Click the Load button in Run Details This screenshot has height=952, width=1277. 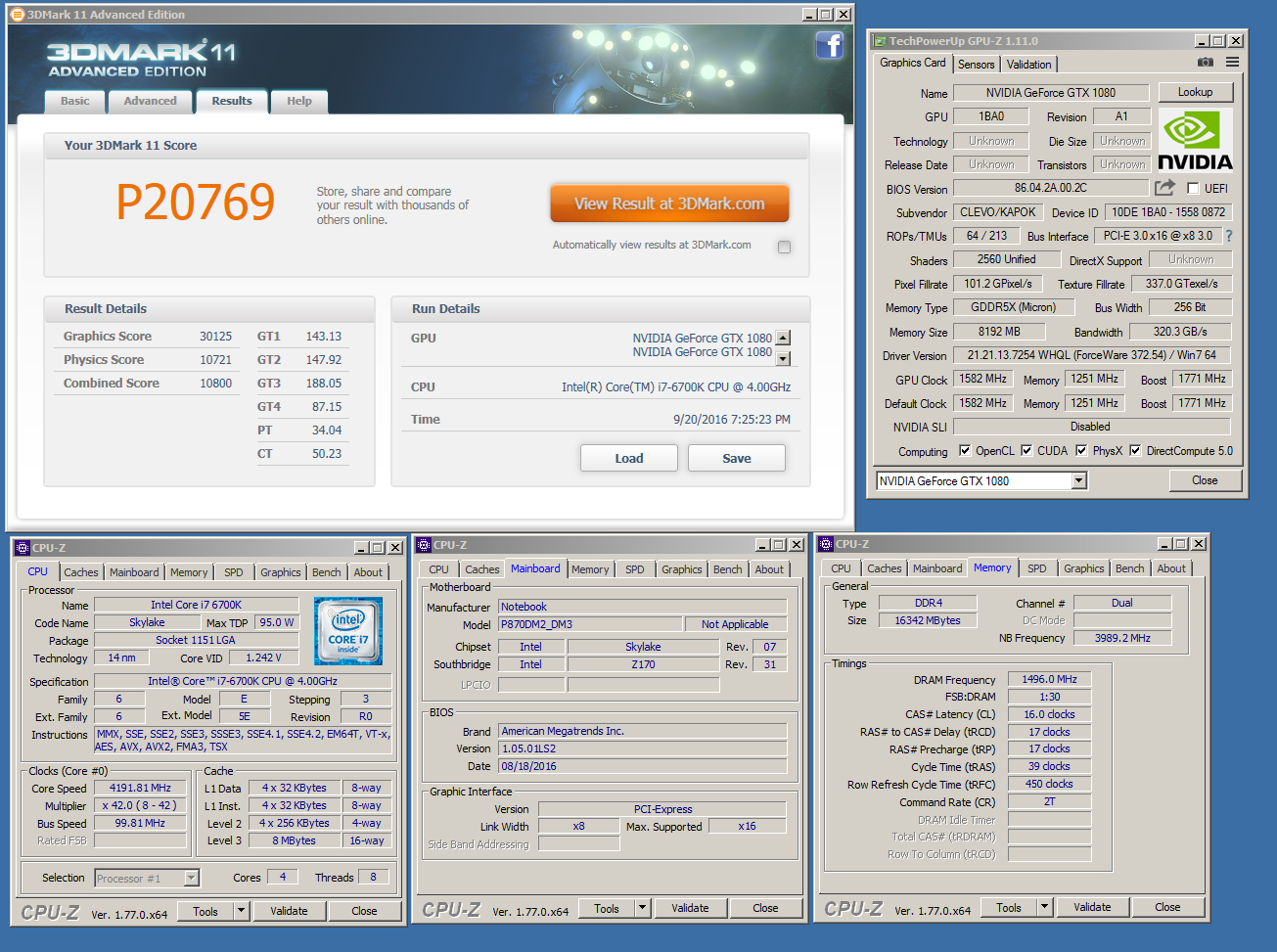point(629,458)
